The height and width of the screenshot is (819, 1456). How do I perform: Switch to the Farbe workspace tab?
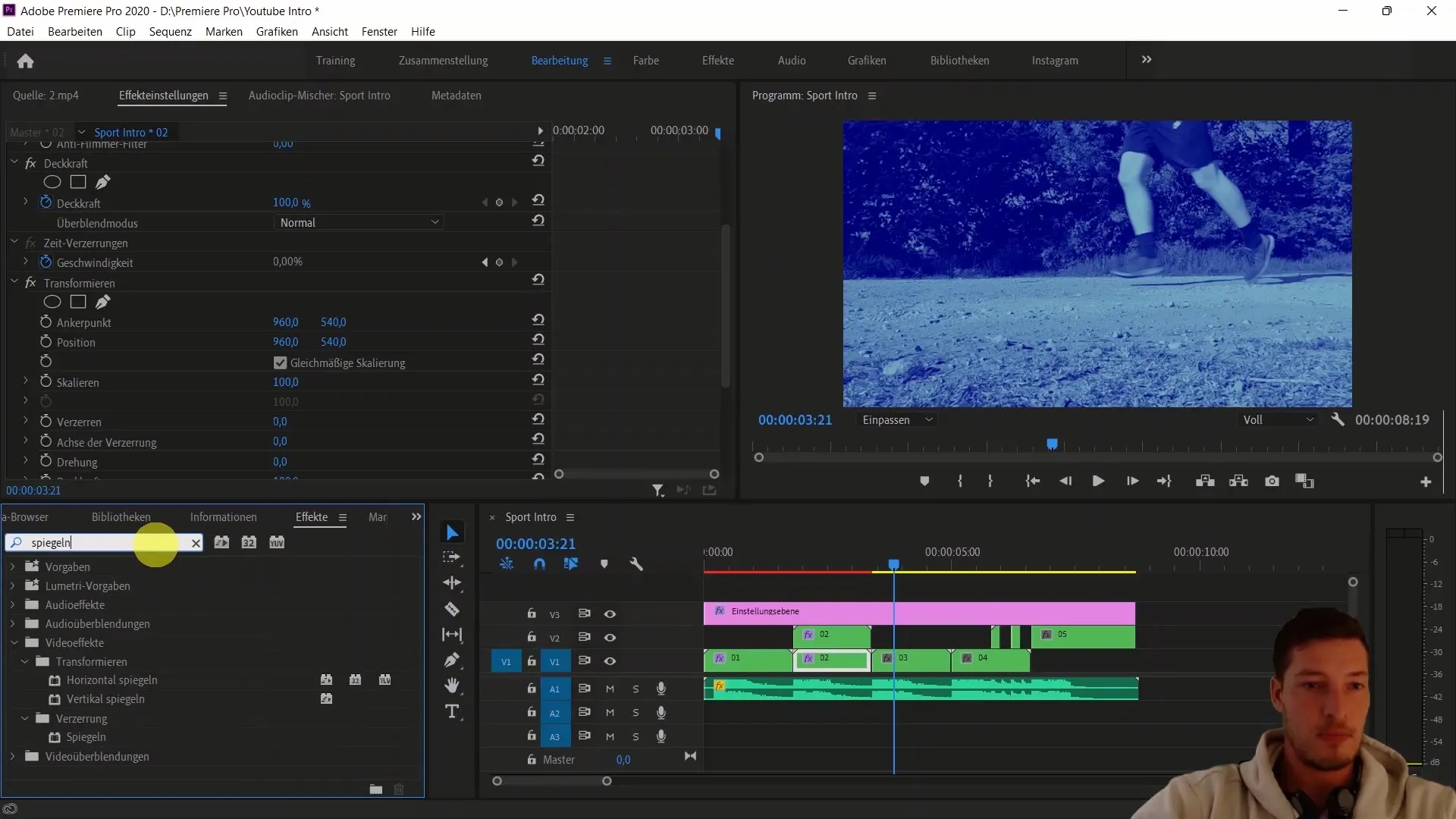click(646, 60)
